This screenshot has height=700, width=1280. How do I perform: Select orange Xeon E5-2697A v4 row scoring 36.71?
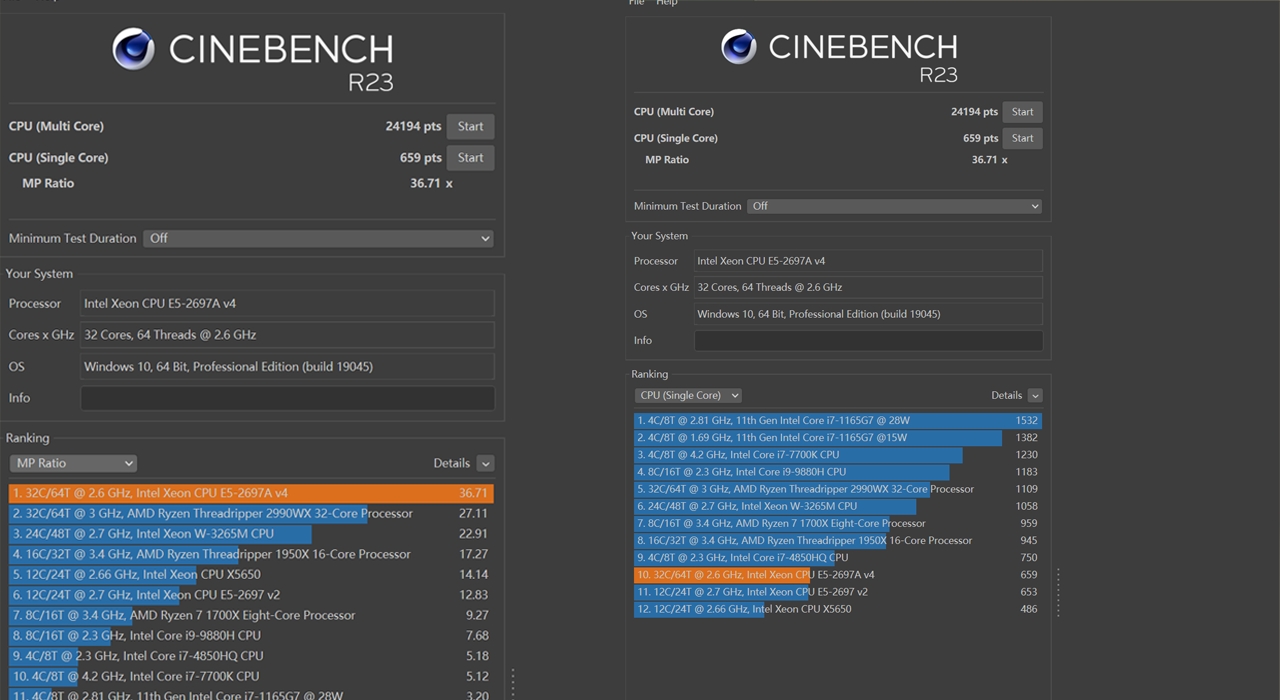(251, 493)
